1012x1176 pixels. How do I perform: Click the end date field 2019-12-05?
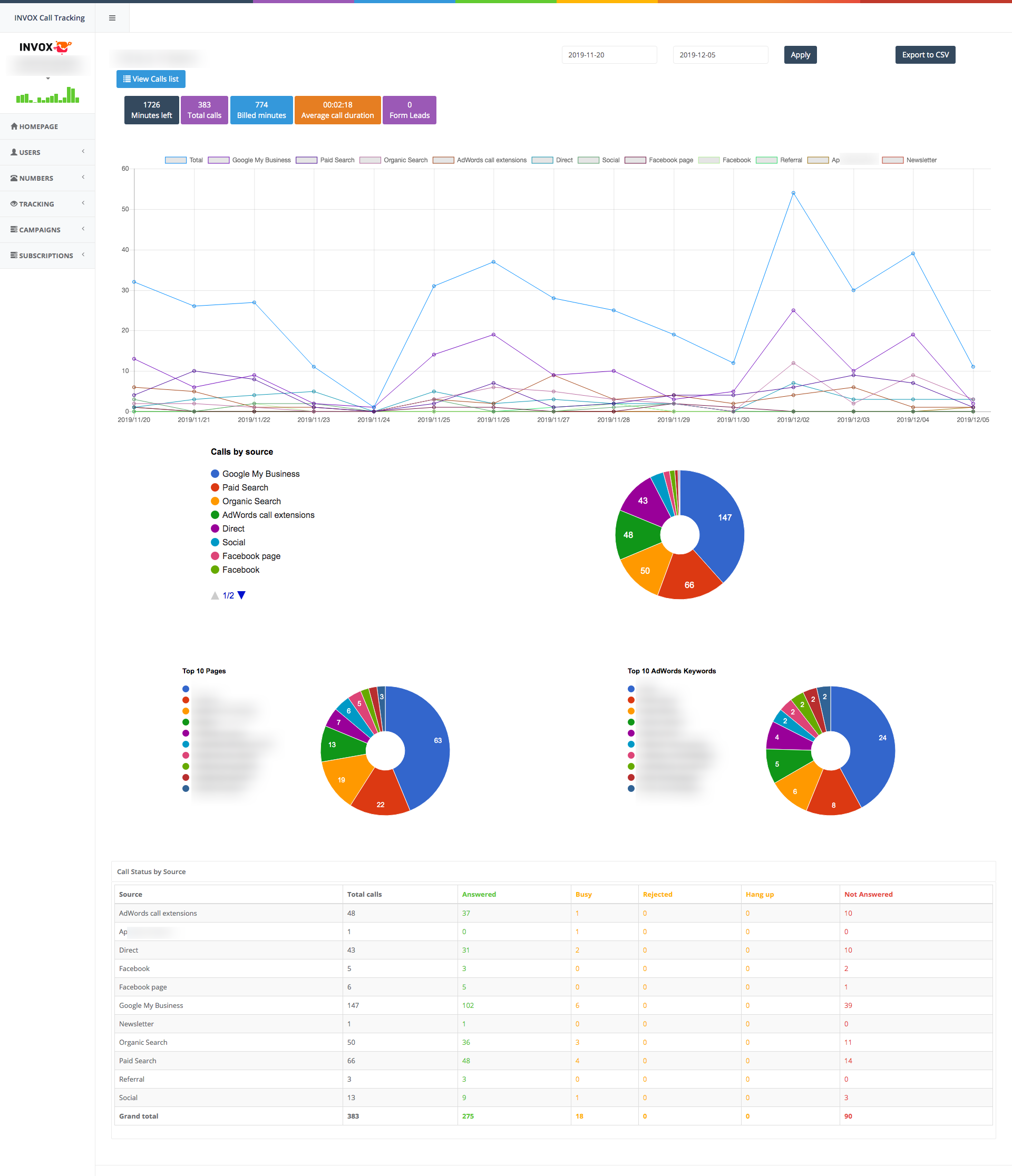pos(721,55)
